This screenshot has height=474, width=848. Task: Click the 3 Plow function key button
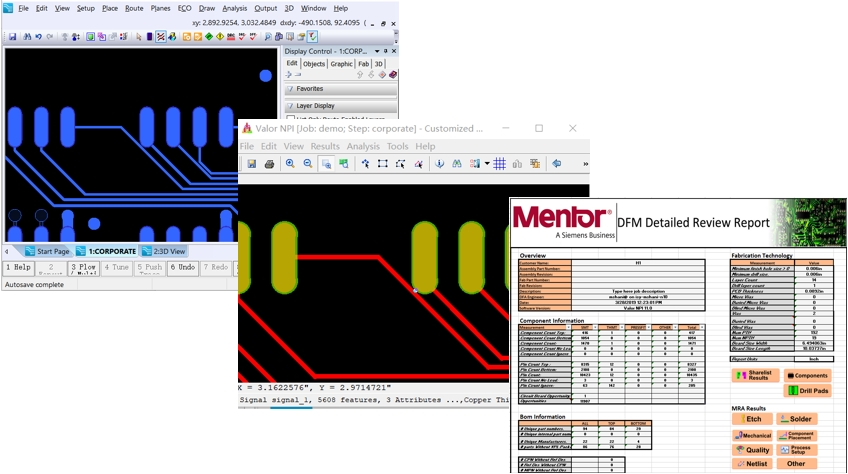84,268
